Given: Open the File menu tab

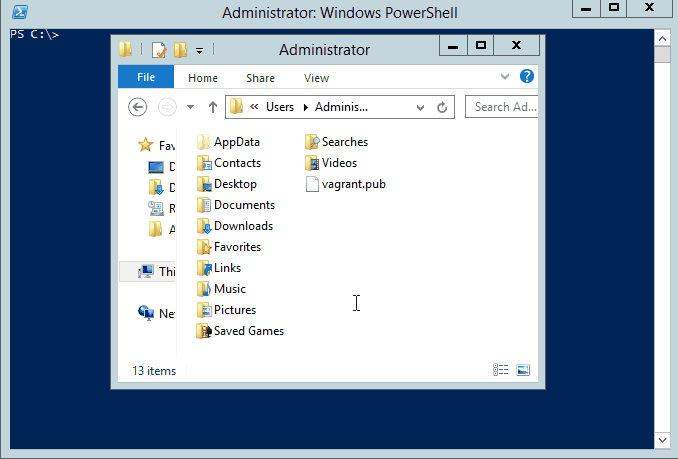Looking at the screenshot, I should pyautogui.click(x=146, y=77).
